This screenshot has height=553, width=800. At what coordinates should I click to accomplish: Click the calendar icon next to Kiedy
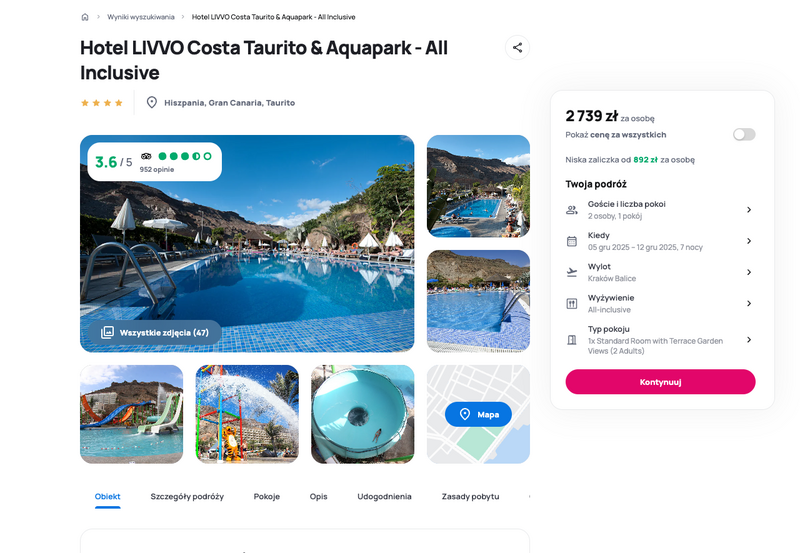(572, 241)
